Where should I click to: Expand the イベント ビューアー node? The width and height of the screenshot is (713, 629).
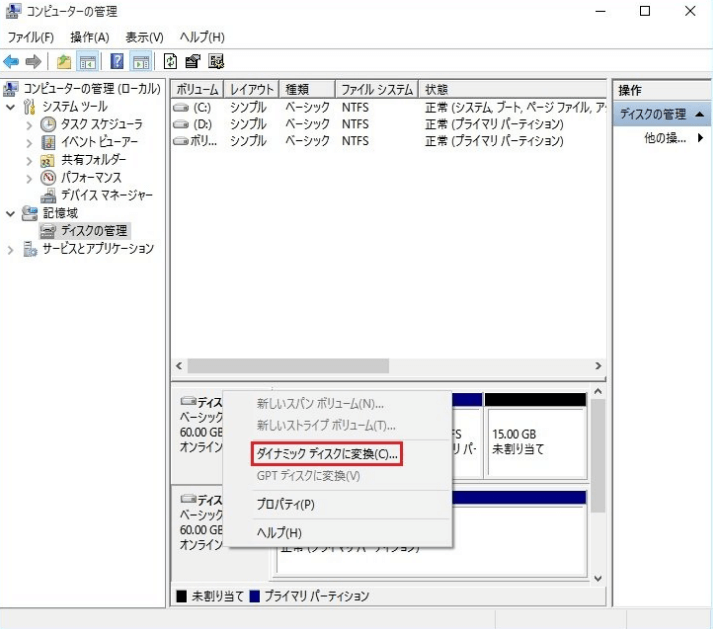(x=29, y=143)
